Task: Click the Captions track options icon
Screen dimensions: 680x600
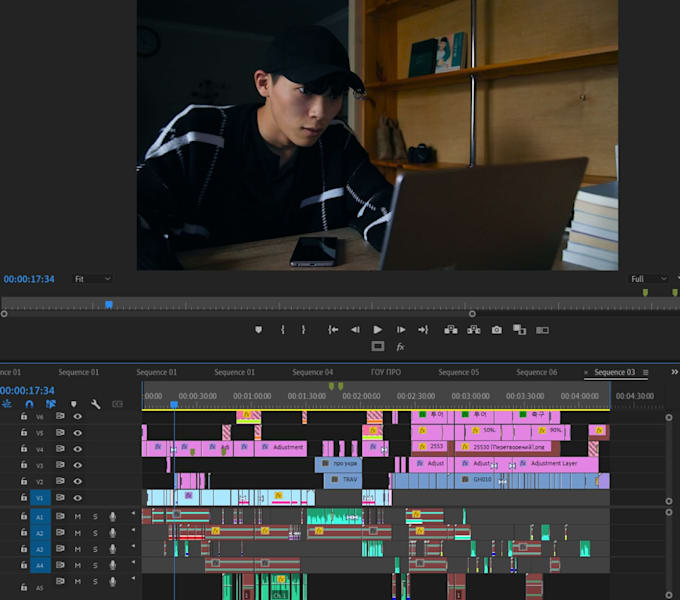Action: (x=118, y=404)
